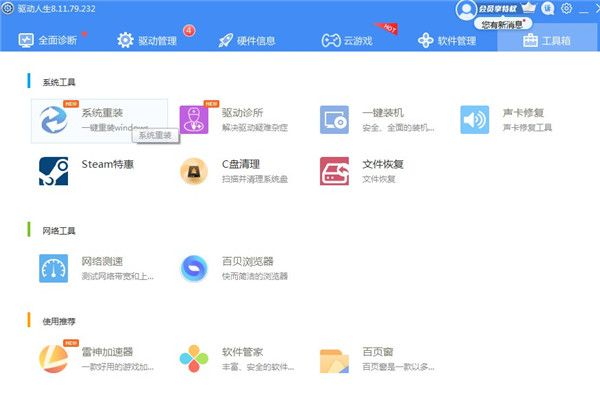600x400 pixels.
Task: Click the user avatar icon
Action: [466, 9]
